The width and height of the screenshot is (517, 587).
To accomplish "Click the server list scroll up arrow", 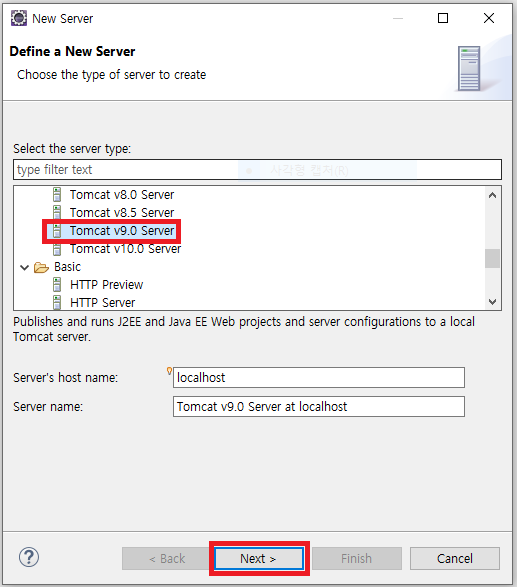I will (492, 195).
